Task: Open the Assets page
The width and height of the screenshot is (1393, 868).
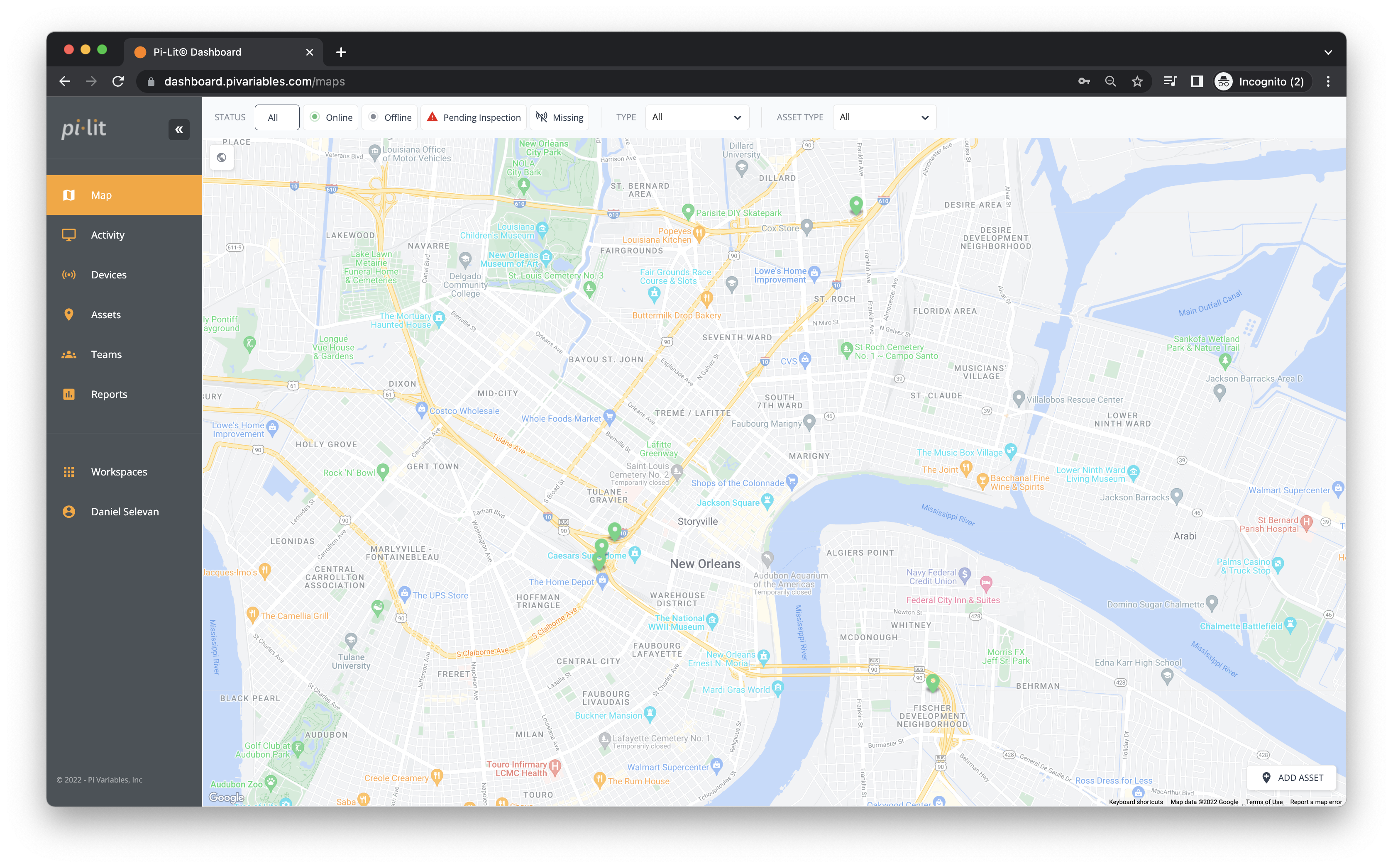Action: (x=106, y=315)
